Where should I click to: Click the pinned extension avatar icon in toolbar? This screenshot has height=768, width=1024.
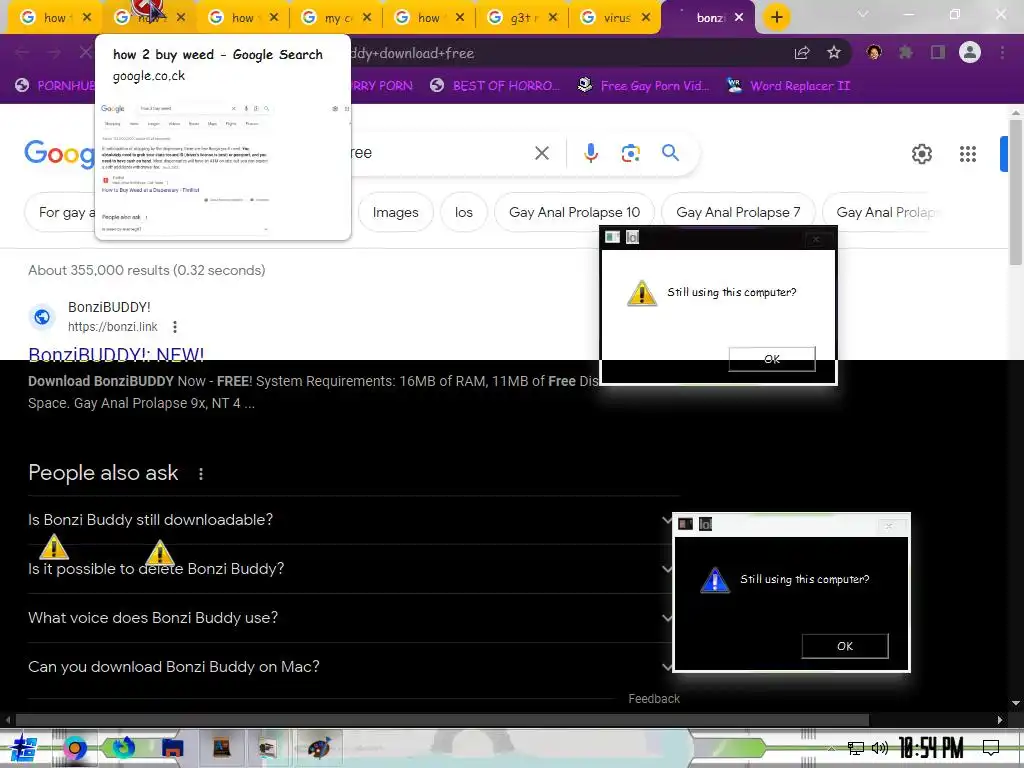[x=874, y=52]
